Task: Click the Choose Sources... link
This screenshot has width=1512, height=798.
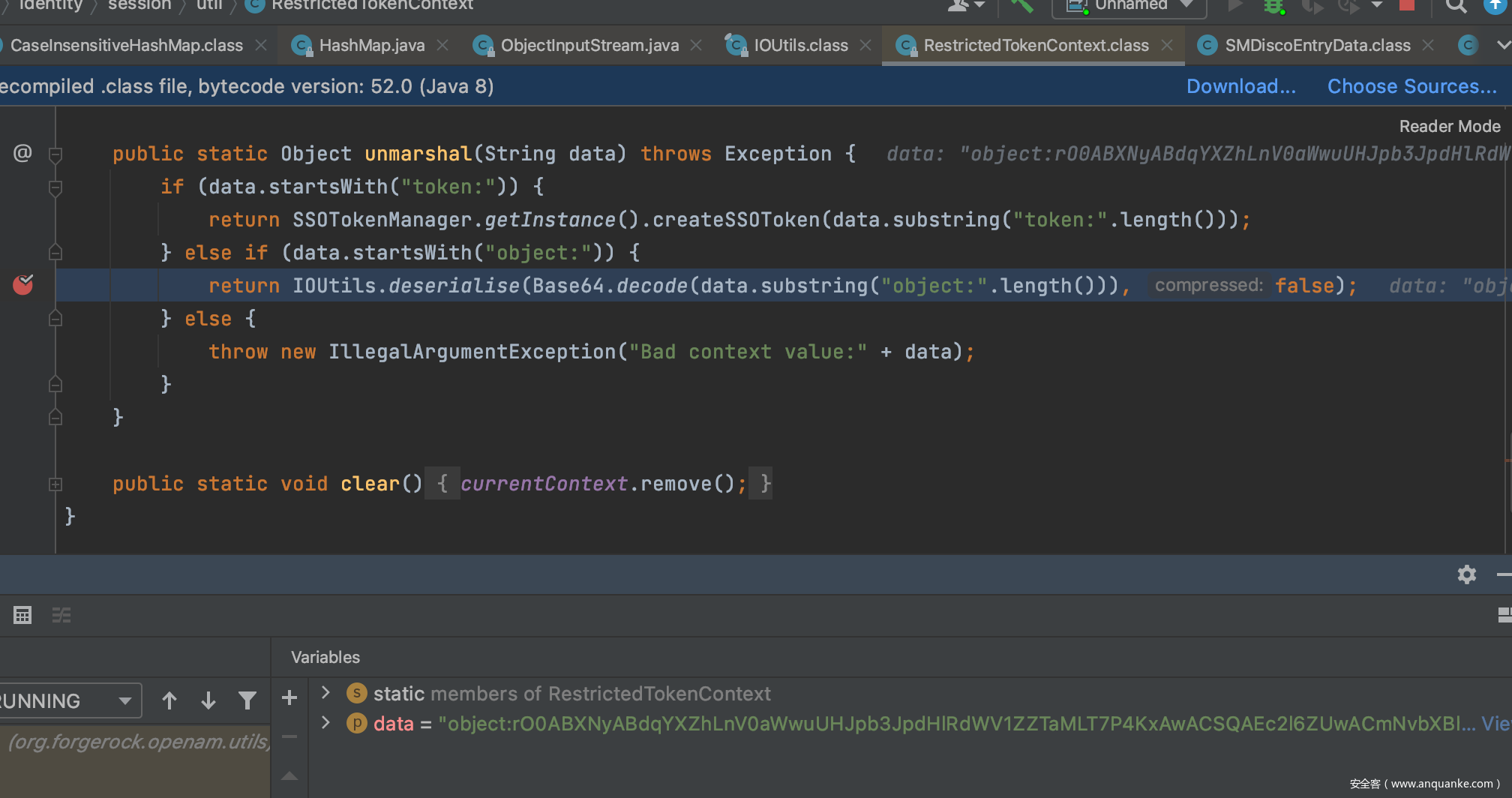Action: 1411,86
